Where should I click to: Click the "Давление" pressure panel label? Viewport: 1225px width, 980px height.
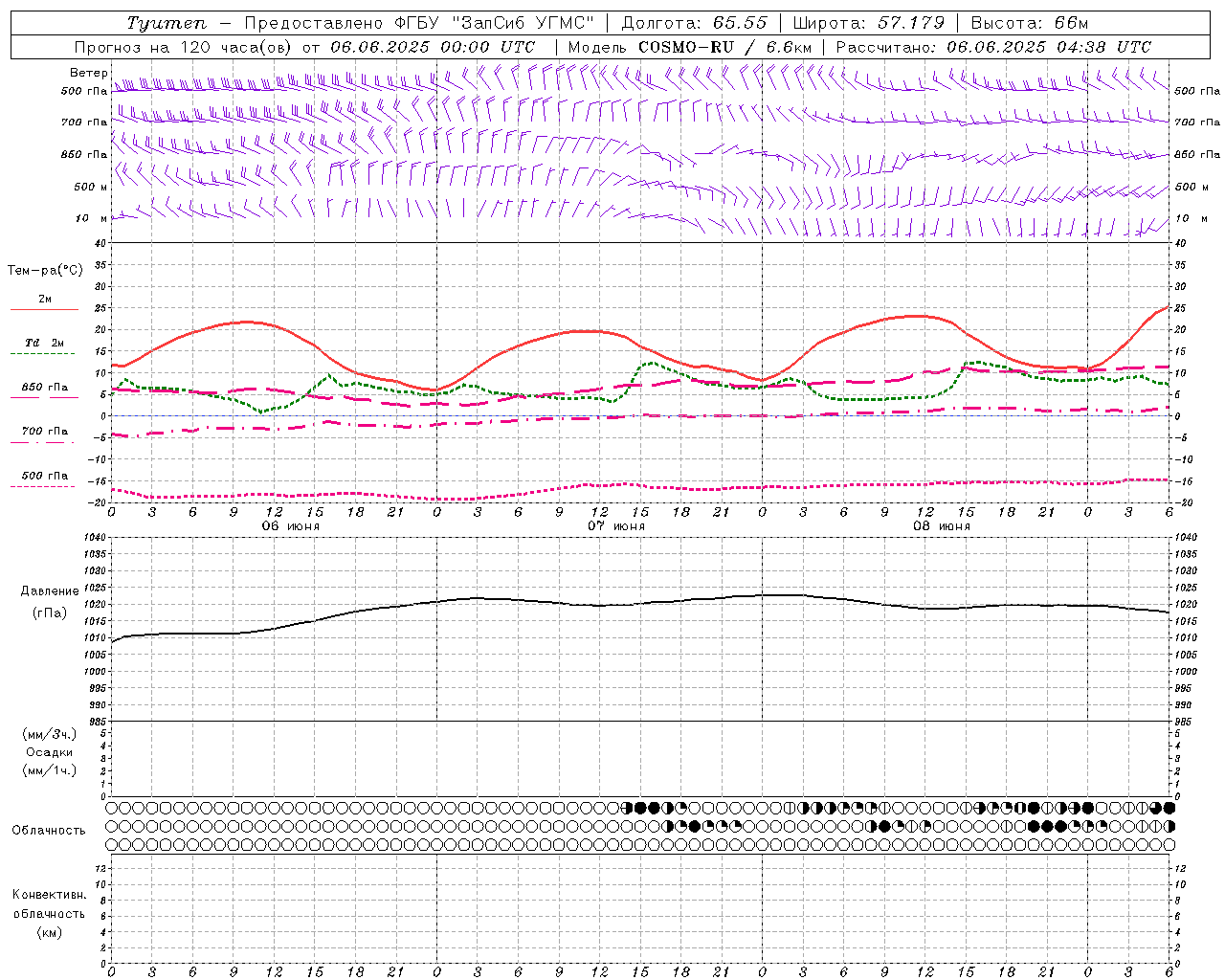(50, 591)
